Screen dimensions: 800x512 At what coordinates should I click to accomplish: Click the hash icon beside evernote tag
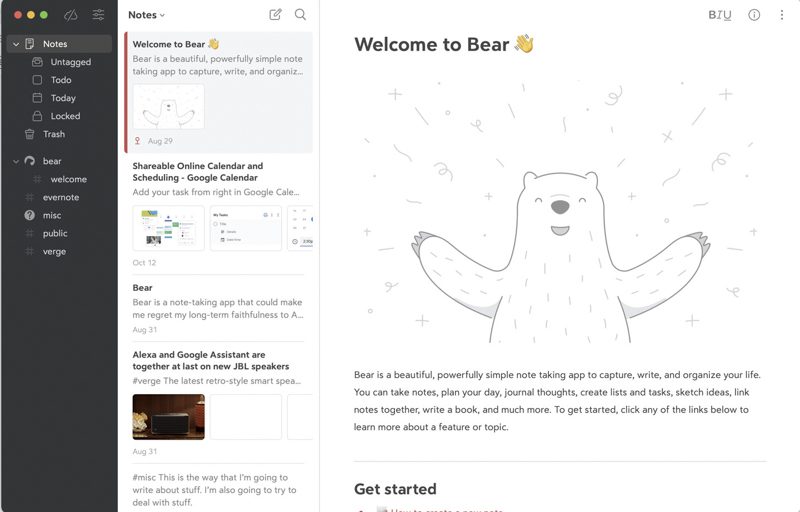[x=30, y=197]
